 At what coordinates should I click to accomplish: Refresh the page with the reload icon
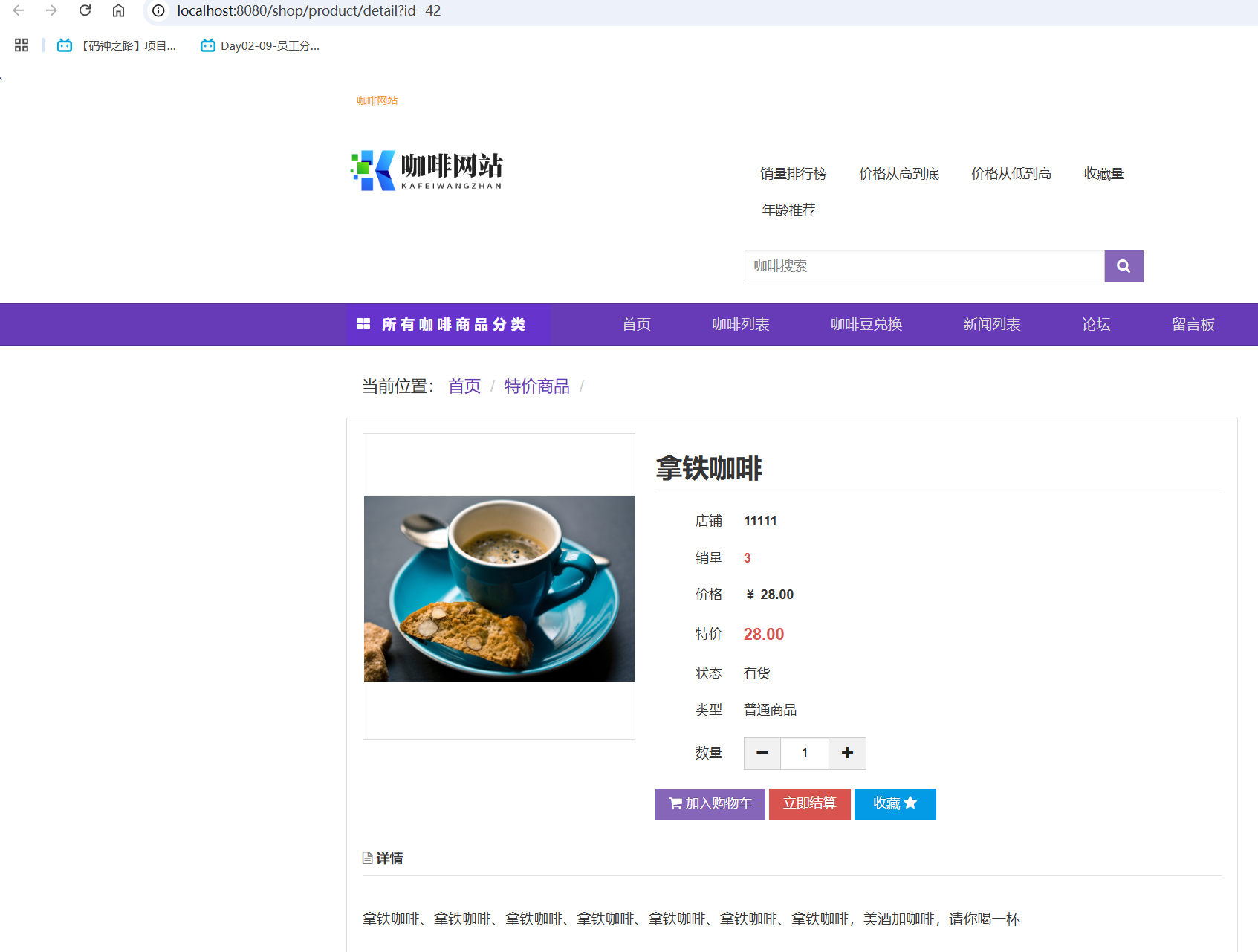tap(84, 10)
